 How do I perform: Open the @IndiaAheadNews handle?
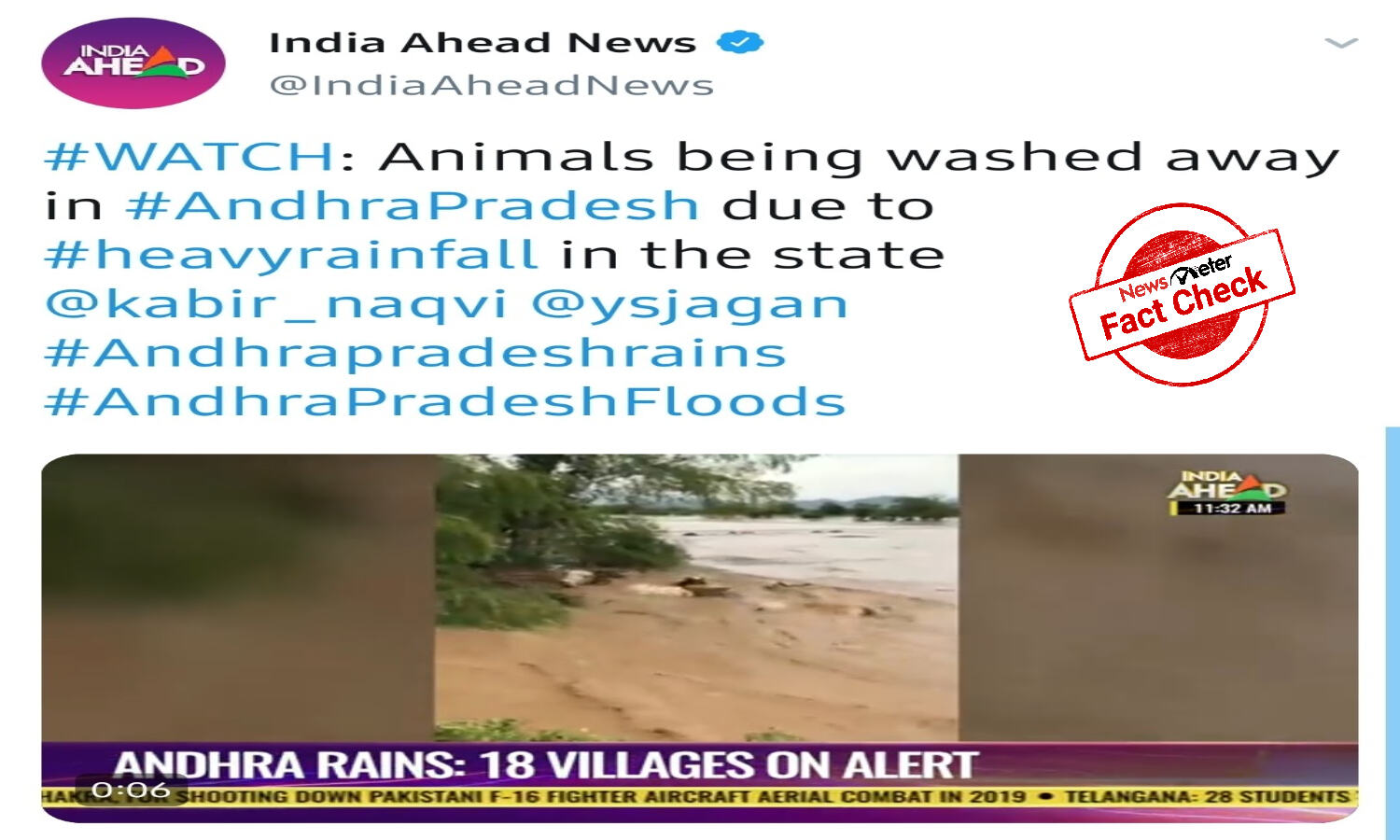[492, 85]
